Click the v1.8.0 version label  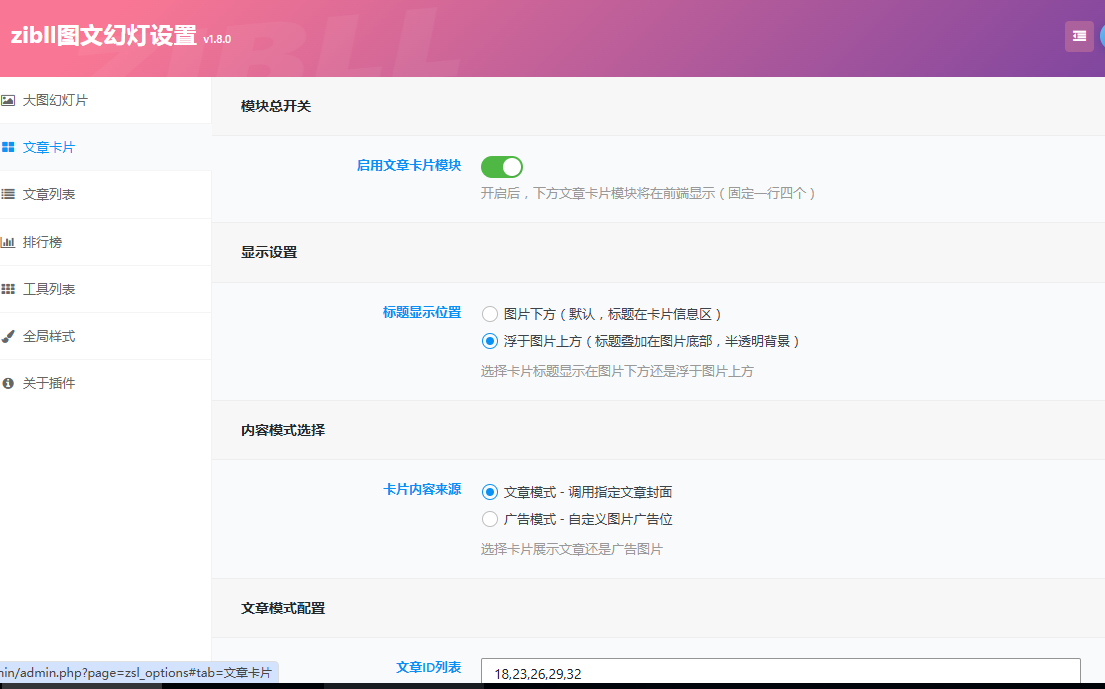pyautogui.click(x=217, y=39)
